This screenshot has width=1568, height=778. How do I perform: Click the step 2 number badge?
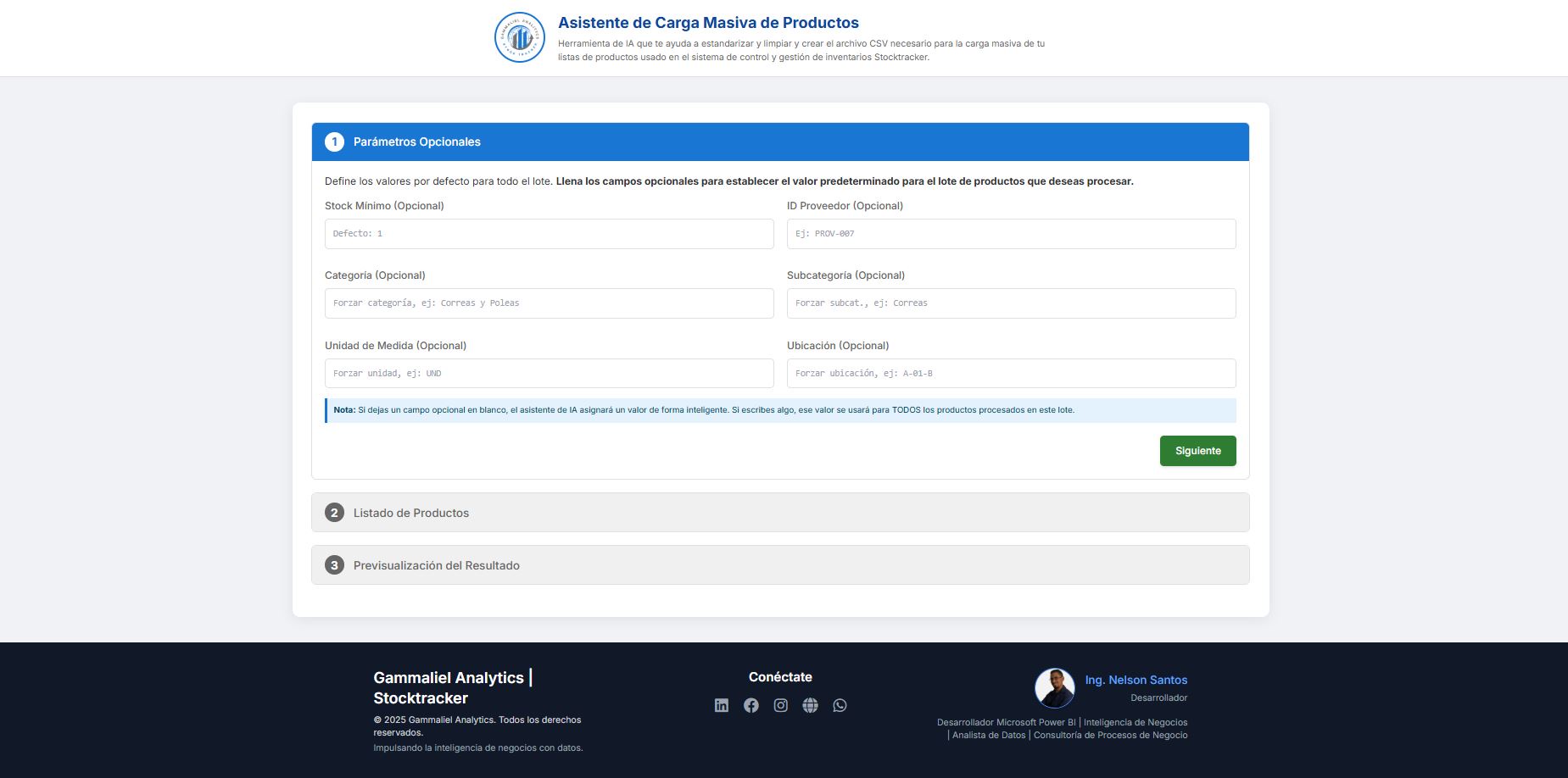(334, 513)
